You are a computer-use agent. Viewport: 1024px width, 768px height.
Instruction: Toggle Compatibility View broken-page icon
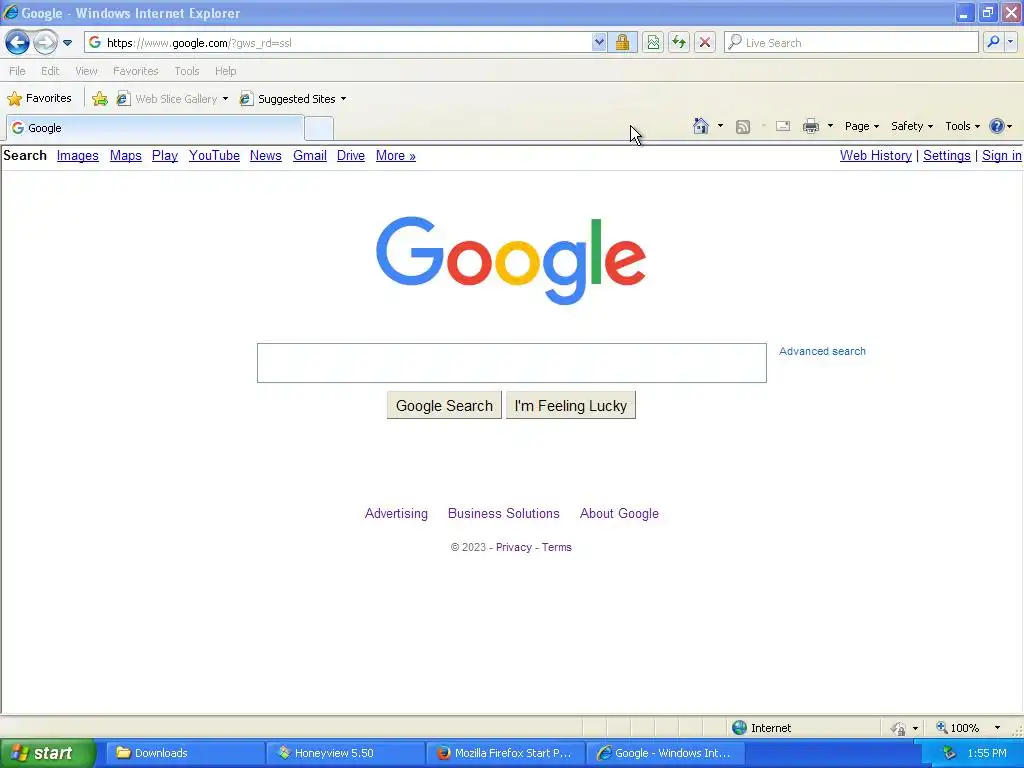click(x=652, y=42)
